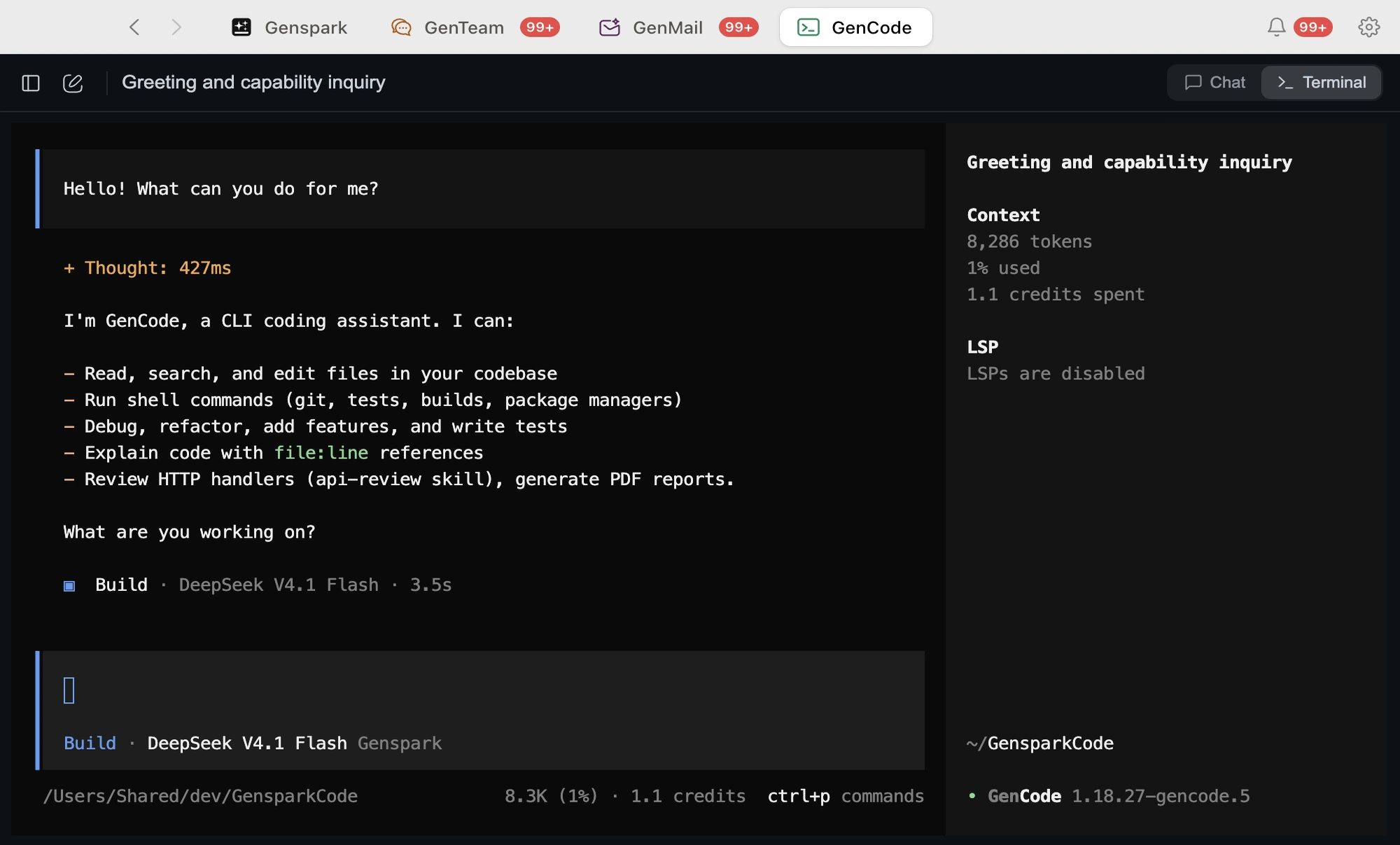Viewport: 1400px width, 845px height.
Task: Start a new session with the compose icon
Action: click(73, 83)
